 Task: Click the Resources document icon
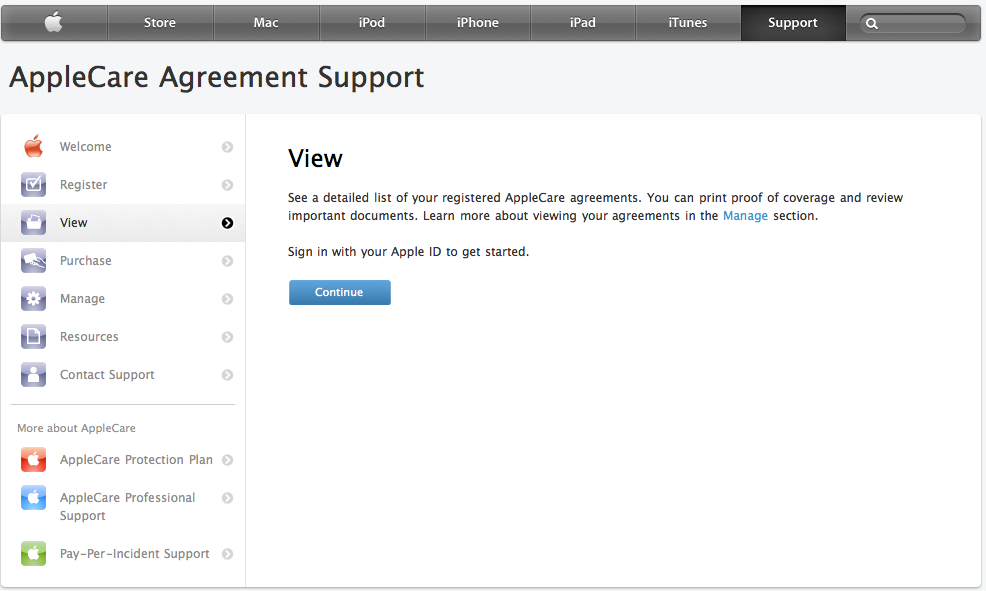[34, 337]
